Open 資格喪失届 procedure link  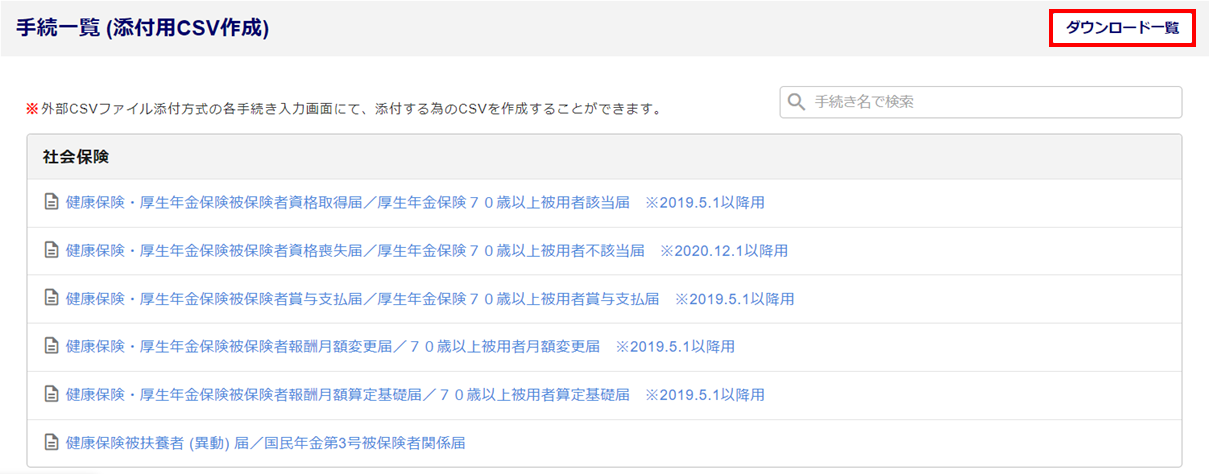pos(427,251)
